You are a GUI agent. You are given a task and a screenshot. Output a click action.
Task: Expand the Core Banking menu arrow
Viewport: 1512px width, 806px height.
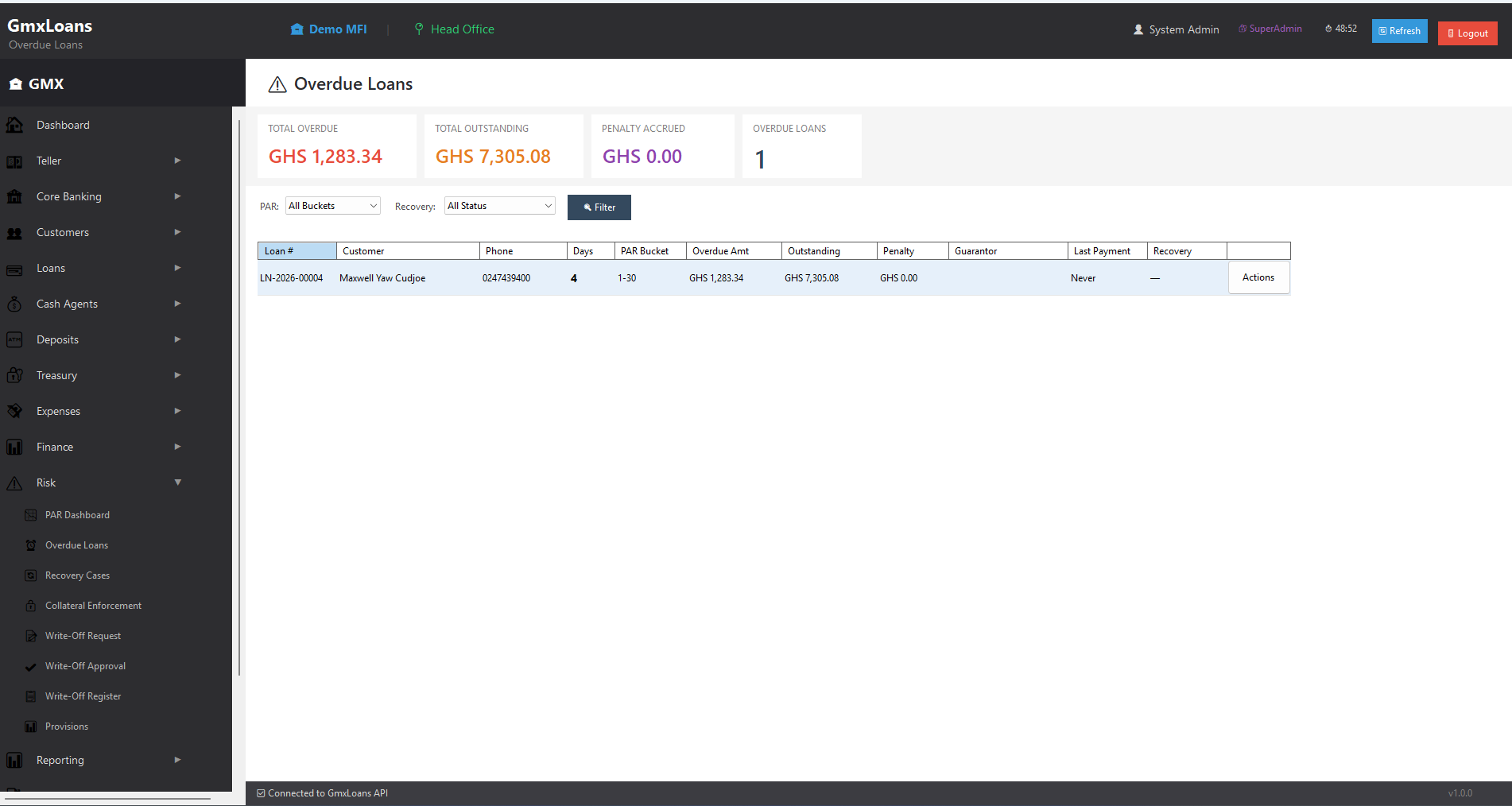tap(178, 196)
